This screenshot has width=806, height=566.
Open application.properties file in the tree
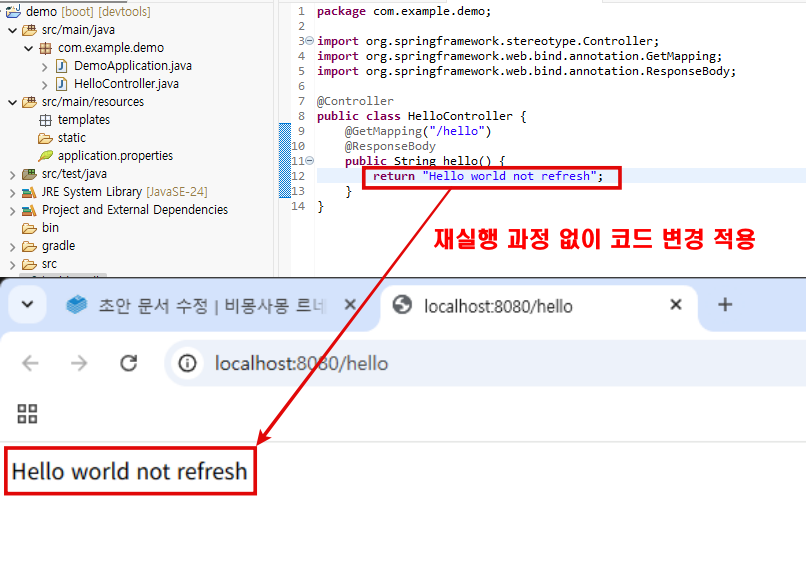tap(114, 156)
